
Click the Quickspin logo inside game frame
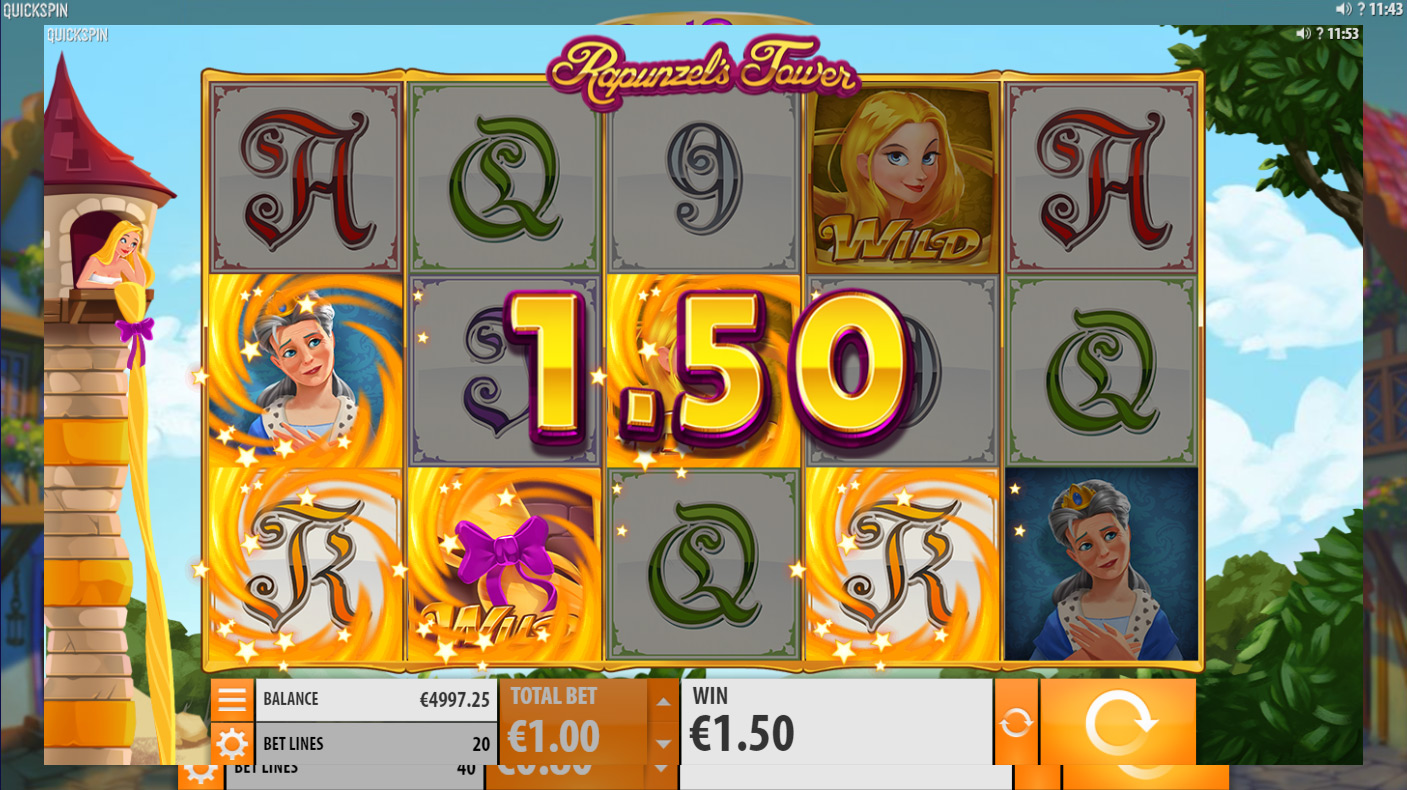pyautogui.click(x=77, y=35)
